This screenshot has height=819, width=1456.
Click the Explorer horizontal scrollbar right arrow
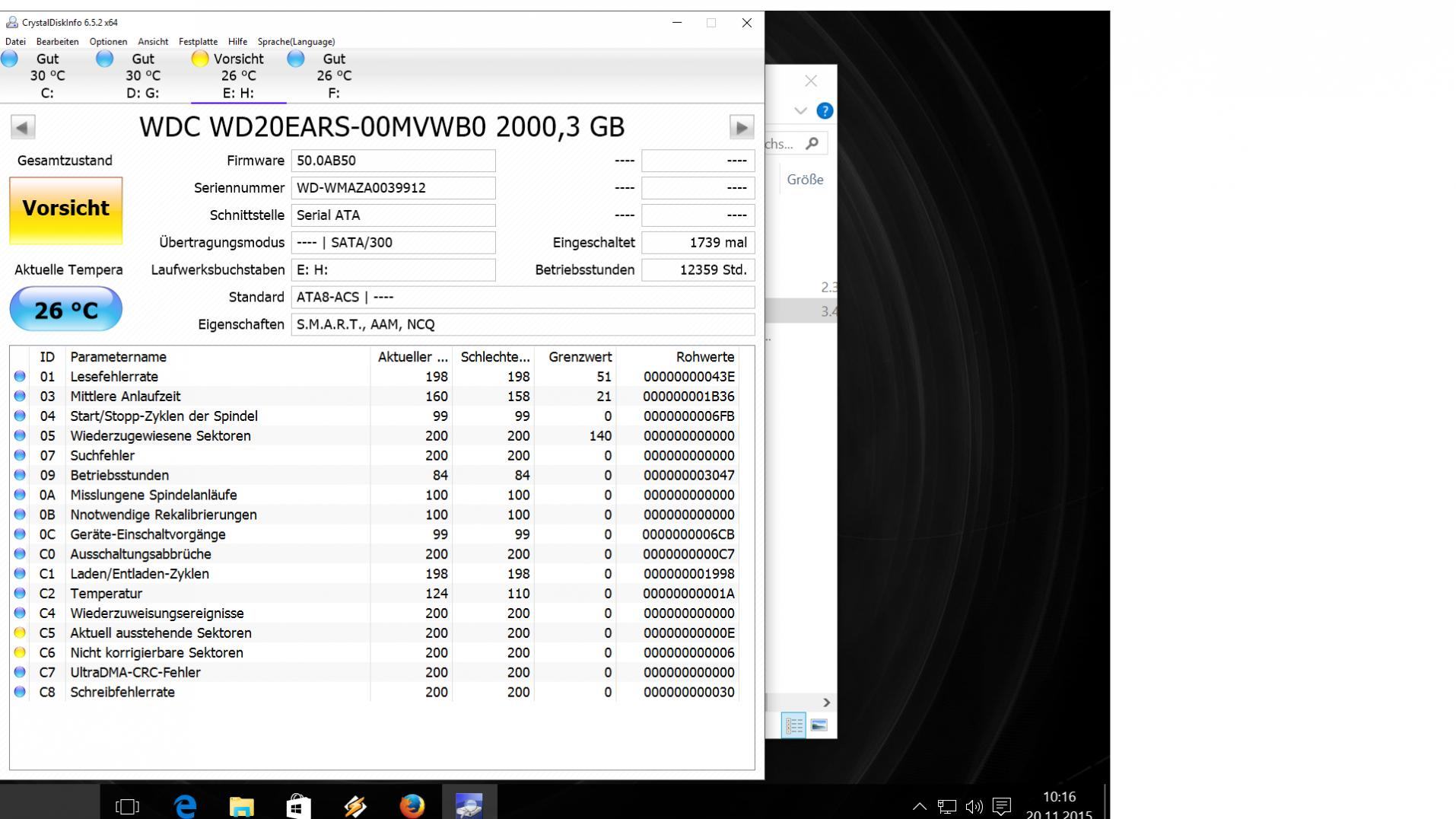click(826, 703)
